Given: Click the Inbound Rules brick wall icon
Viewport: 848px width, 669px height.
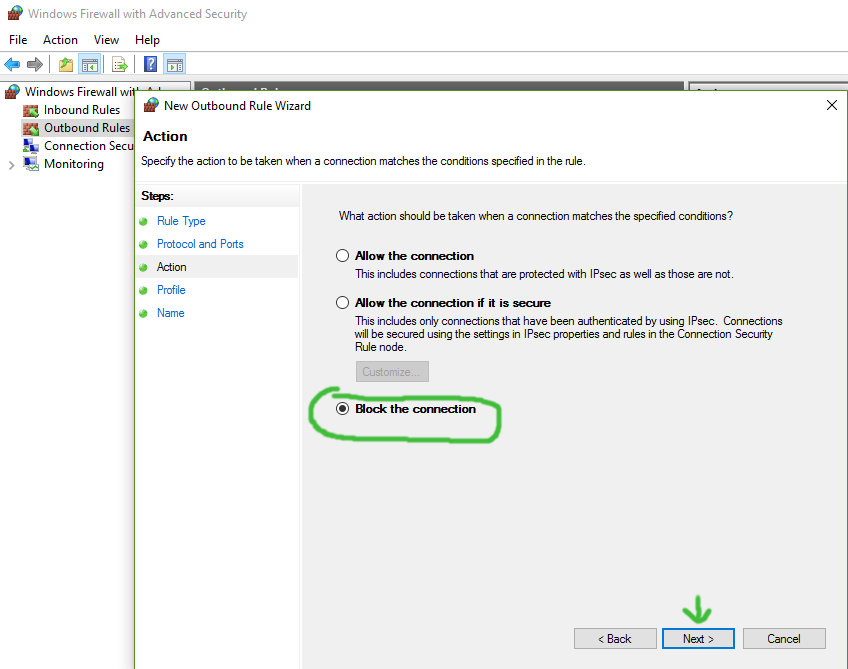Looking at the screenshot, I should coord(31,110).
